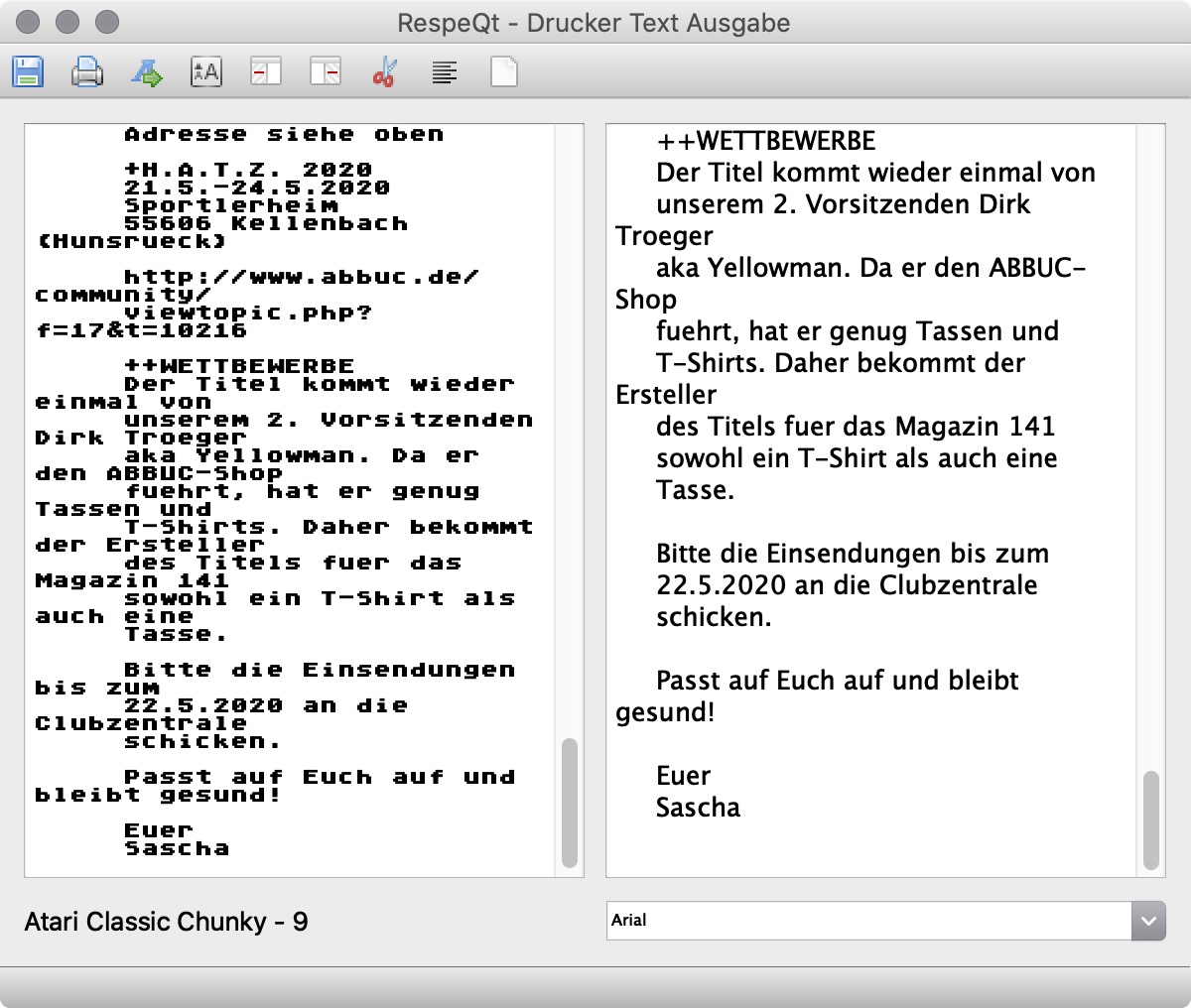Click '55606 Kellenbach' line in left pane
This screenshot has width=1191, height=1008.
[x=266, y=223]
